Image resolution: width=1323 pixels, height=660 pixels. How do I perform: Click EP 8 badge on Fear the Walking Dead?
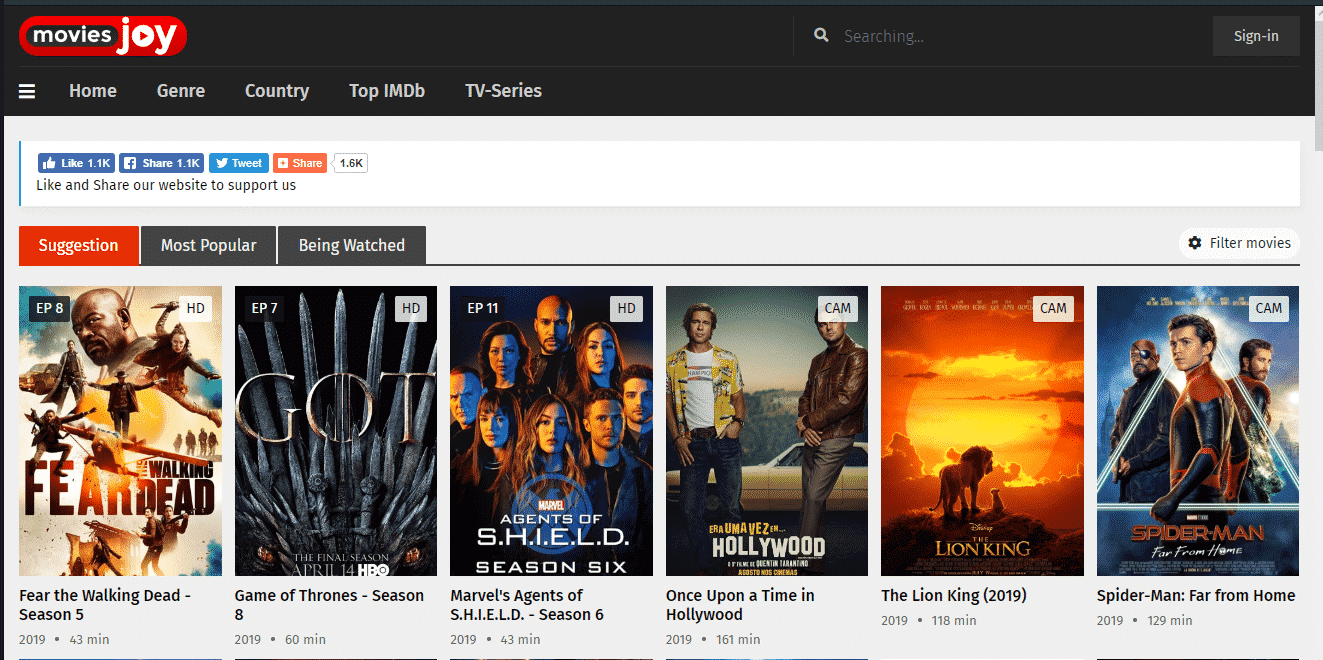point(50,308)
